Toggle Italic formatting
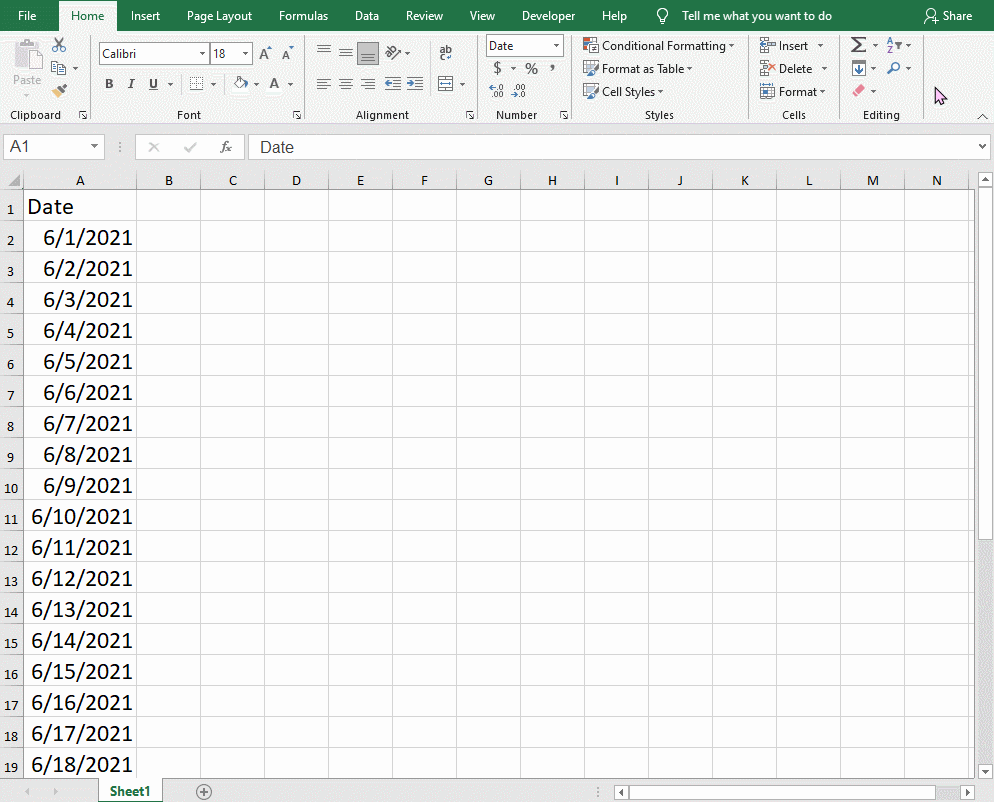The width and height of the screenshot is (994, 802). [131, 84]
